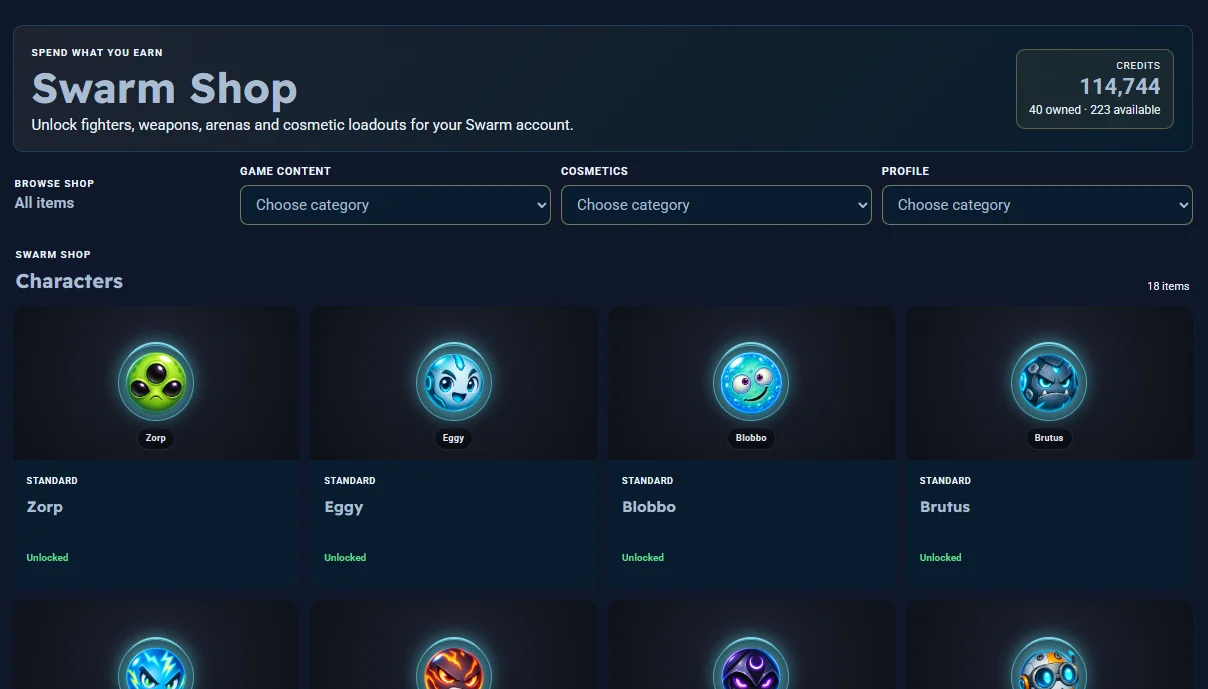Select Brutus's armored robot avatar
Image resolution: width=1208 pixels, height=689 pixels.
(1049, 381)
